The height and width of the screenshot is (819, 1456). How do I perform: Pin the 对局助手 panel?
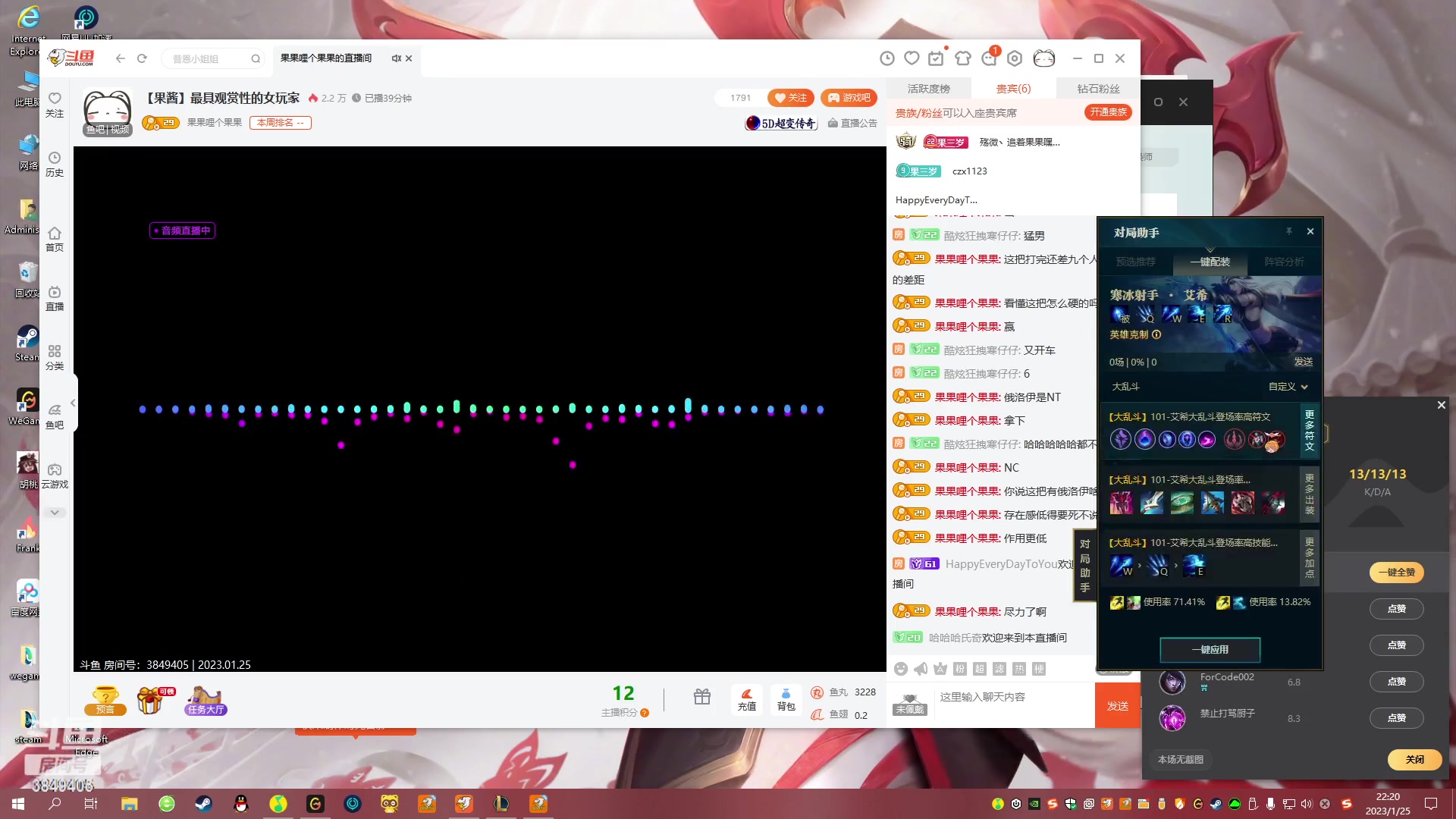coord(1288,231)
